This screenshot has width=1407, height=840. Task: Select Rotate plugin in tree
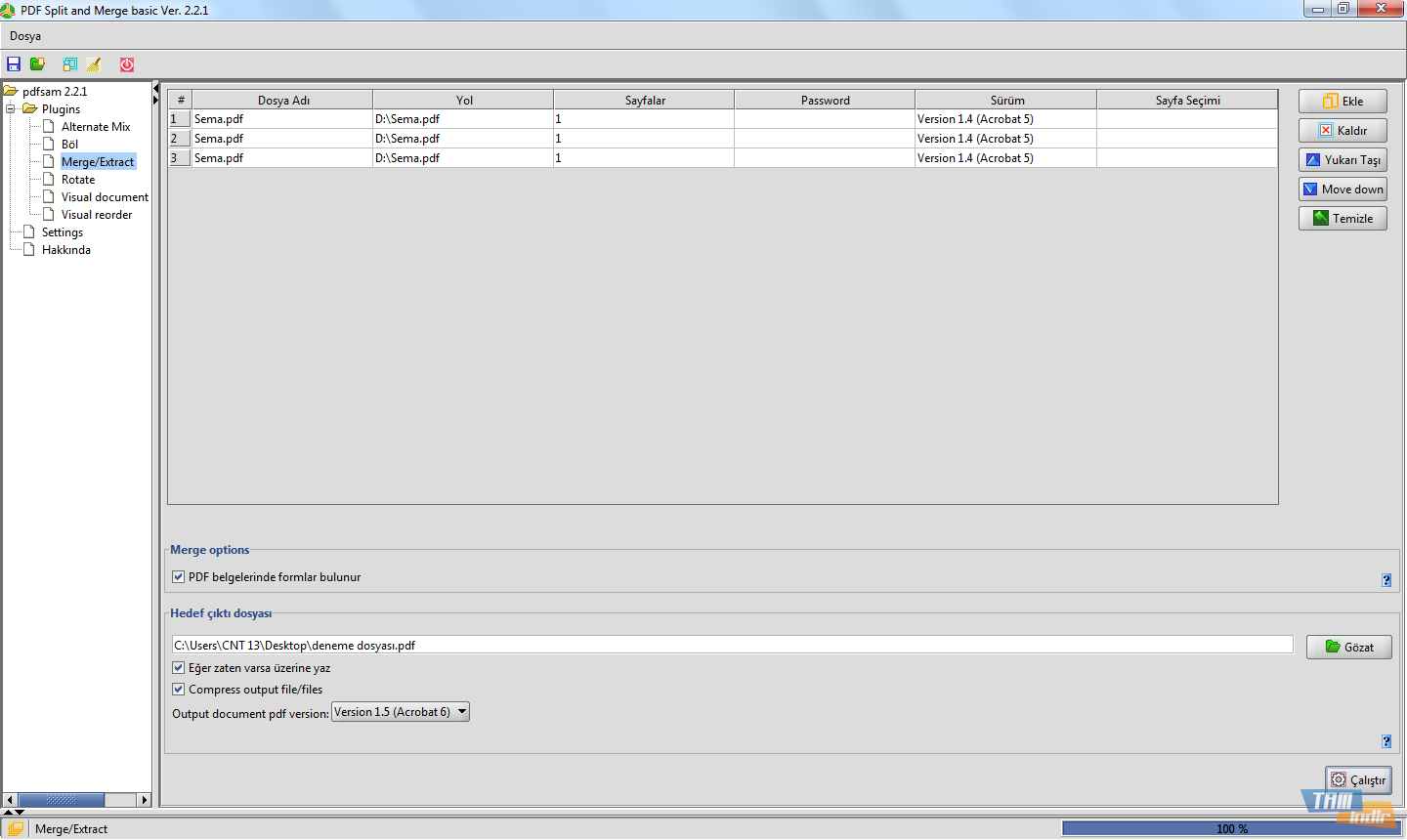pyautogui.click(x=78, y=180)
